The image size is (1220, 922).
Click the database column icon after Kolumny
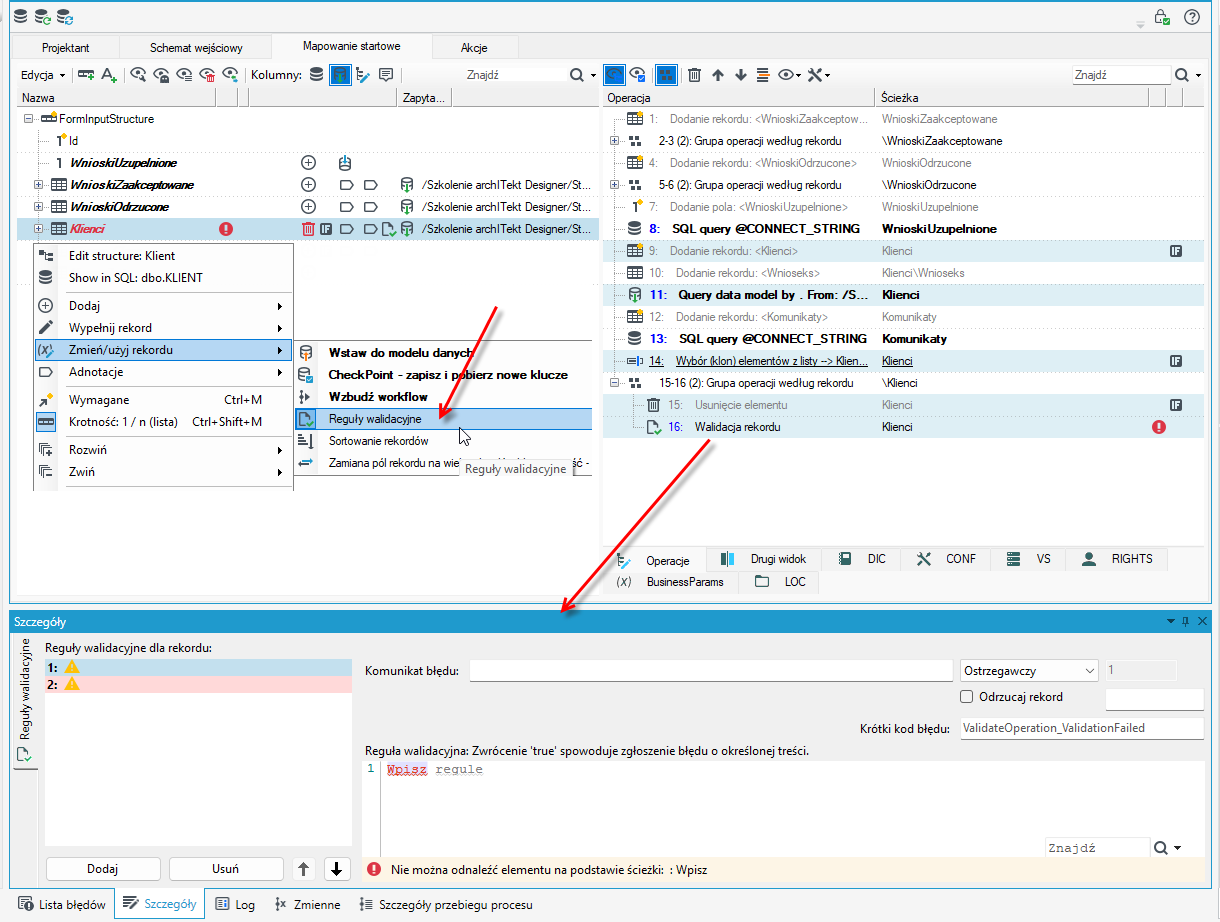316,75
